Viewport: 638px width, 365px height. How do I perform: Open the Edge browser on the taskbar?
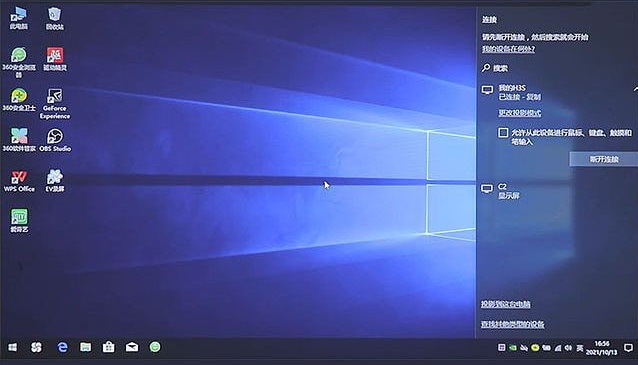[x=62, y=347]
